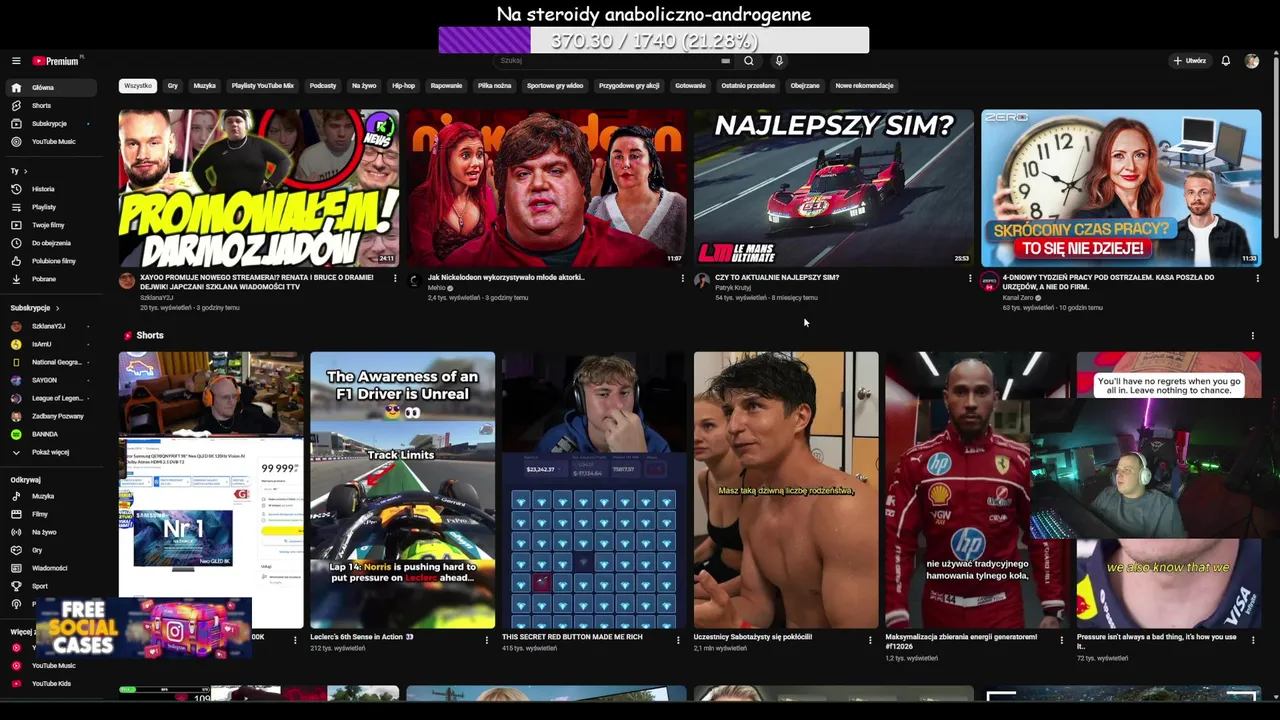Image resolution: width=1280 pixels, height=720 pixels.
Task: Select the Hip-hop filter chip
Action: tap(403, 86)
